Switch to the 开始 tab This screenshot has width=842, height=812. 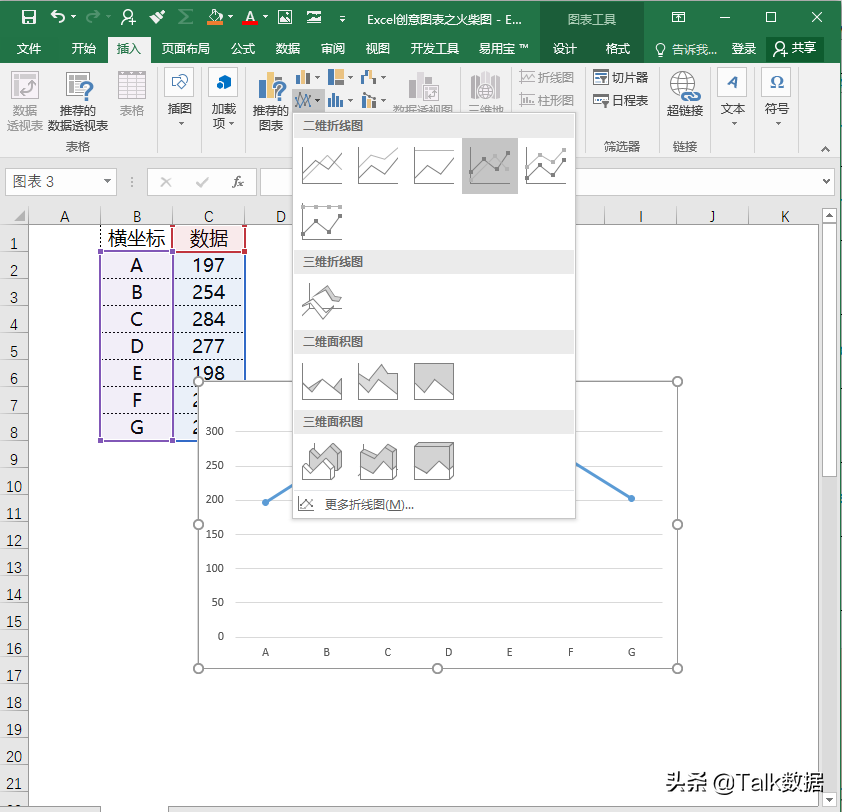pos(84,49)
